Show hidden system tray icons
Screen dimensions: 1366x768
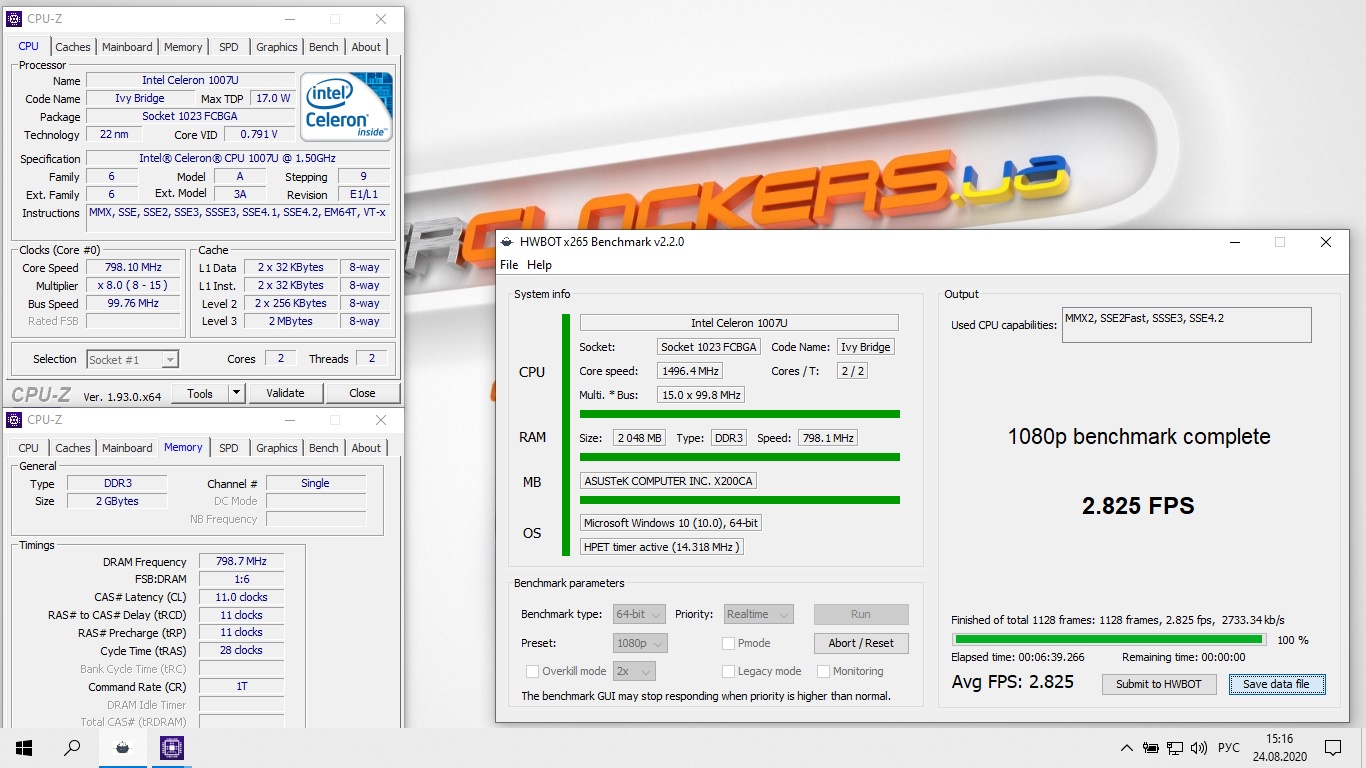1127,748
